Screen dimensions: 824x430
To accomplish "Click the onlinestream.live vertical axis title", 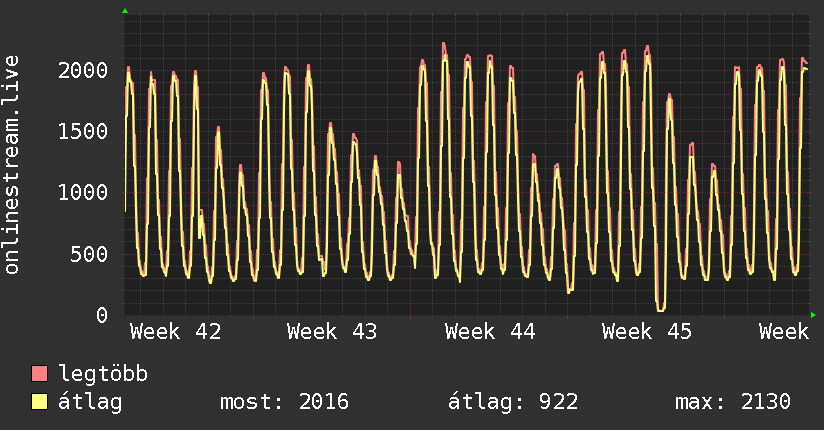I will click(x=12, y=165).
